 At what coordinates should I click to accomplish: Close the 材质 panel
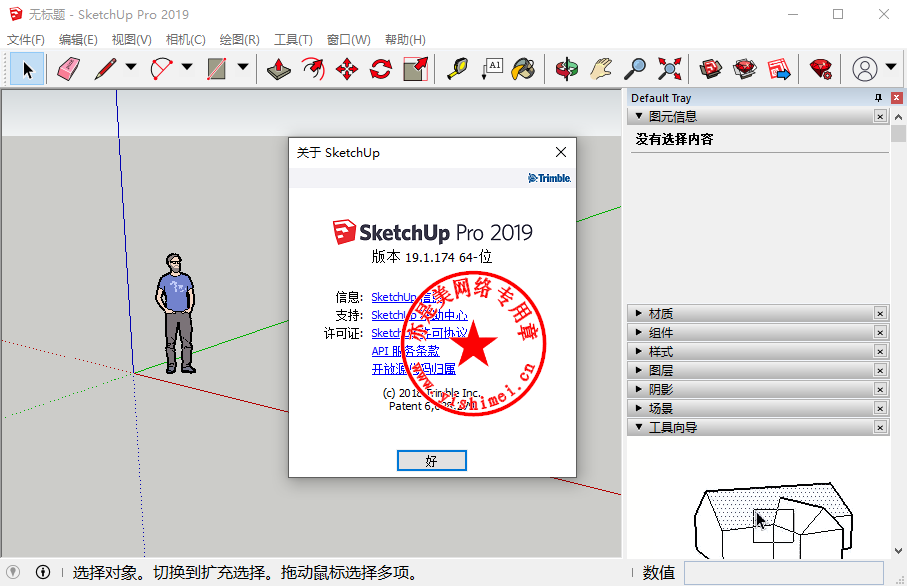[x=880, y=313]
